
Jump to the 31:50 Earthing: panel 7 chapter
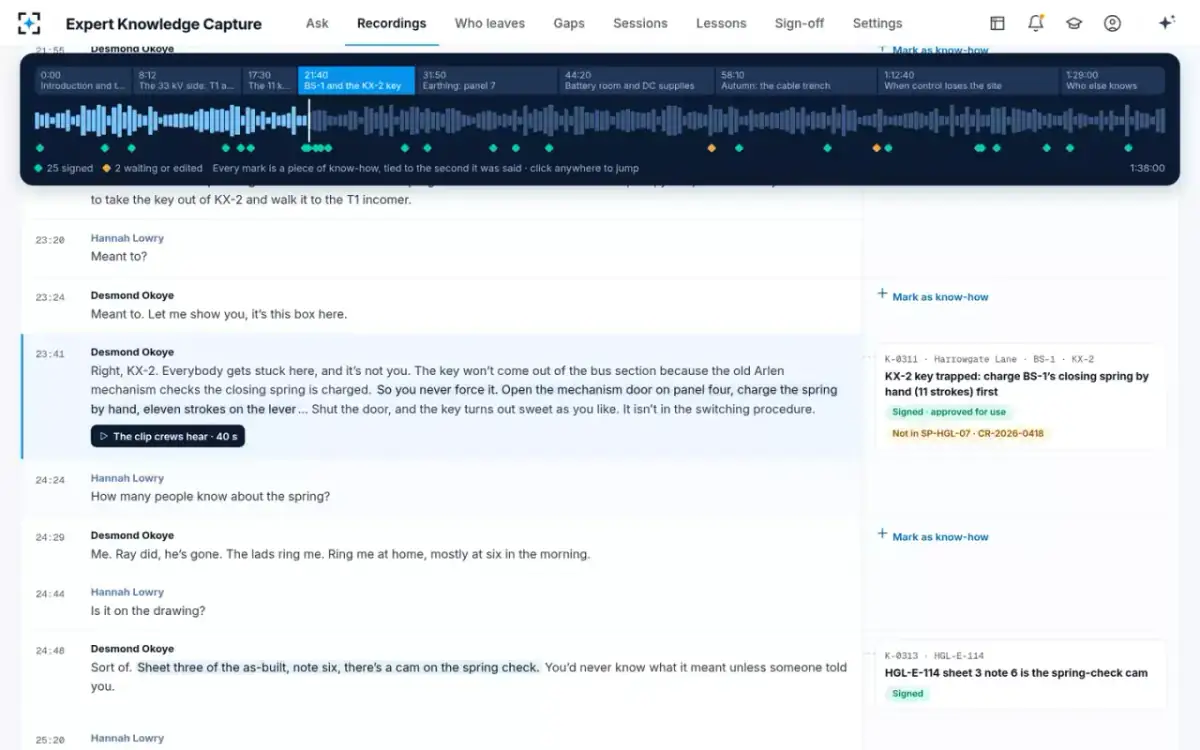(487, 80)
